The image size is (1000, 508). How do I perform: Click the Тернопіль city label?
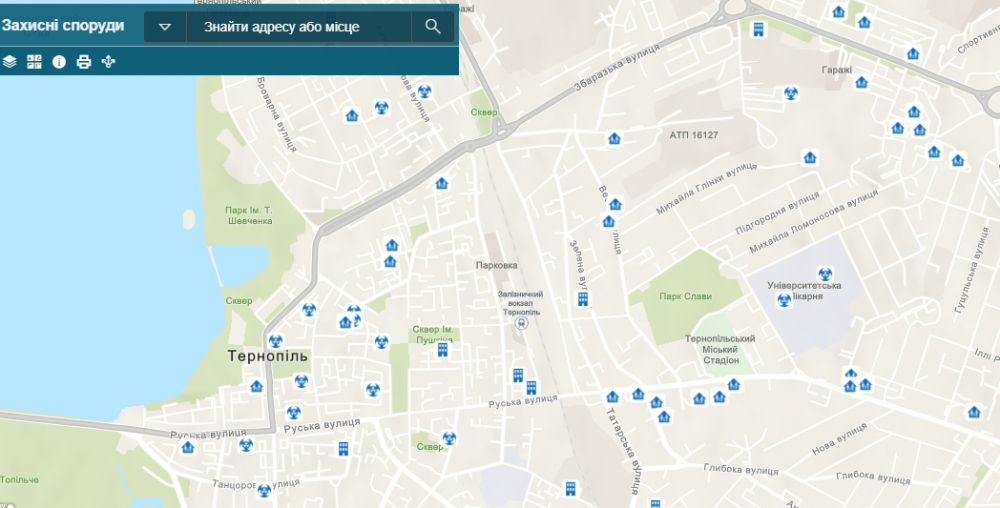click(x=268, y=356)
